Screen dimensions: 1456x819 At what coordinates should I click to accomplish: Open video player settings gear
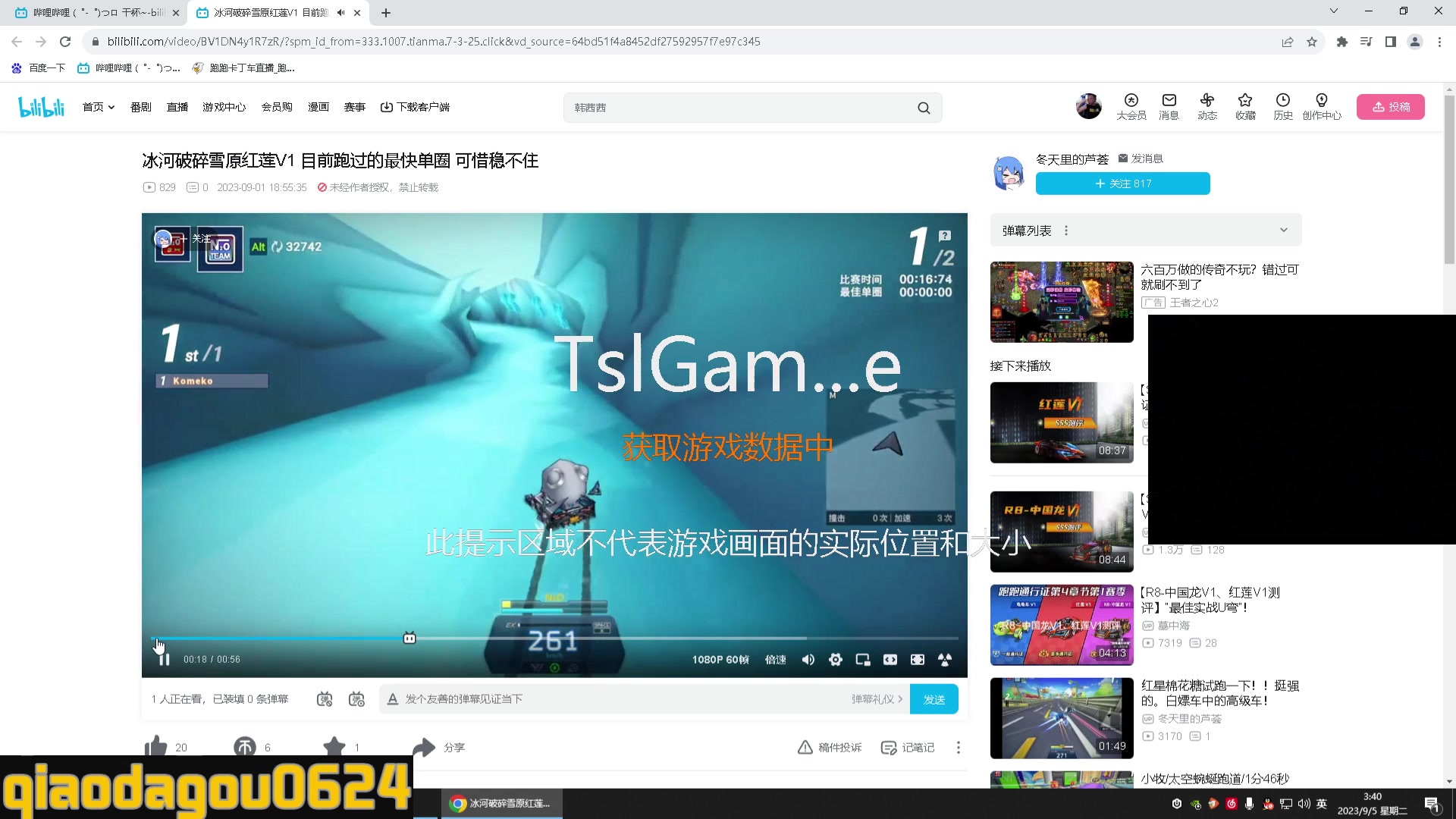[x=836, y=660]
